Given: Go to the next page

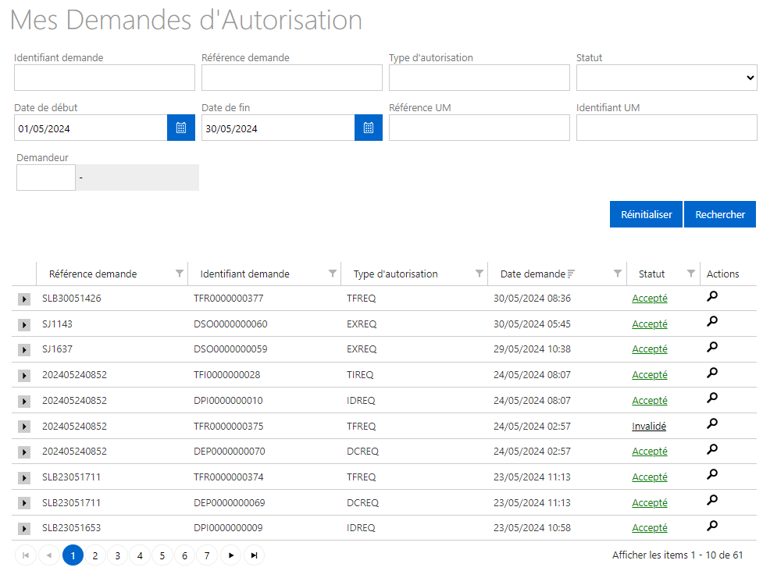Looking at the screenshot, I should coord(231,555).
